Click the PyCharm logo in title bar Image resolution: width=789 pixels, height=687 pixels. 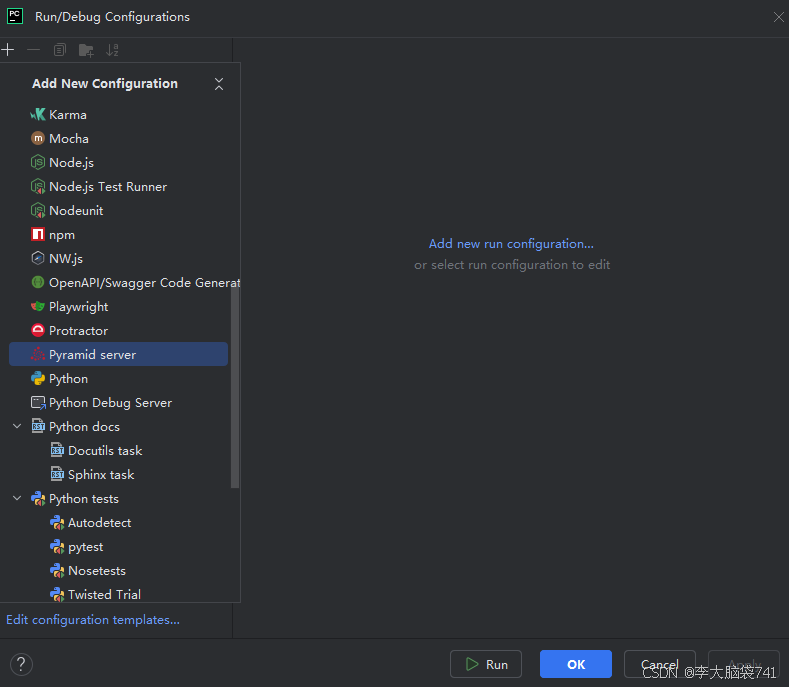click(15, 16)
